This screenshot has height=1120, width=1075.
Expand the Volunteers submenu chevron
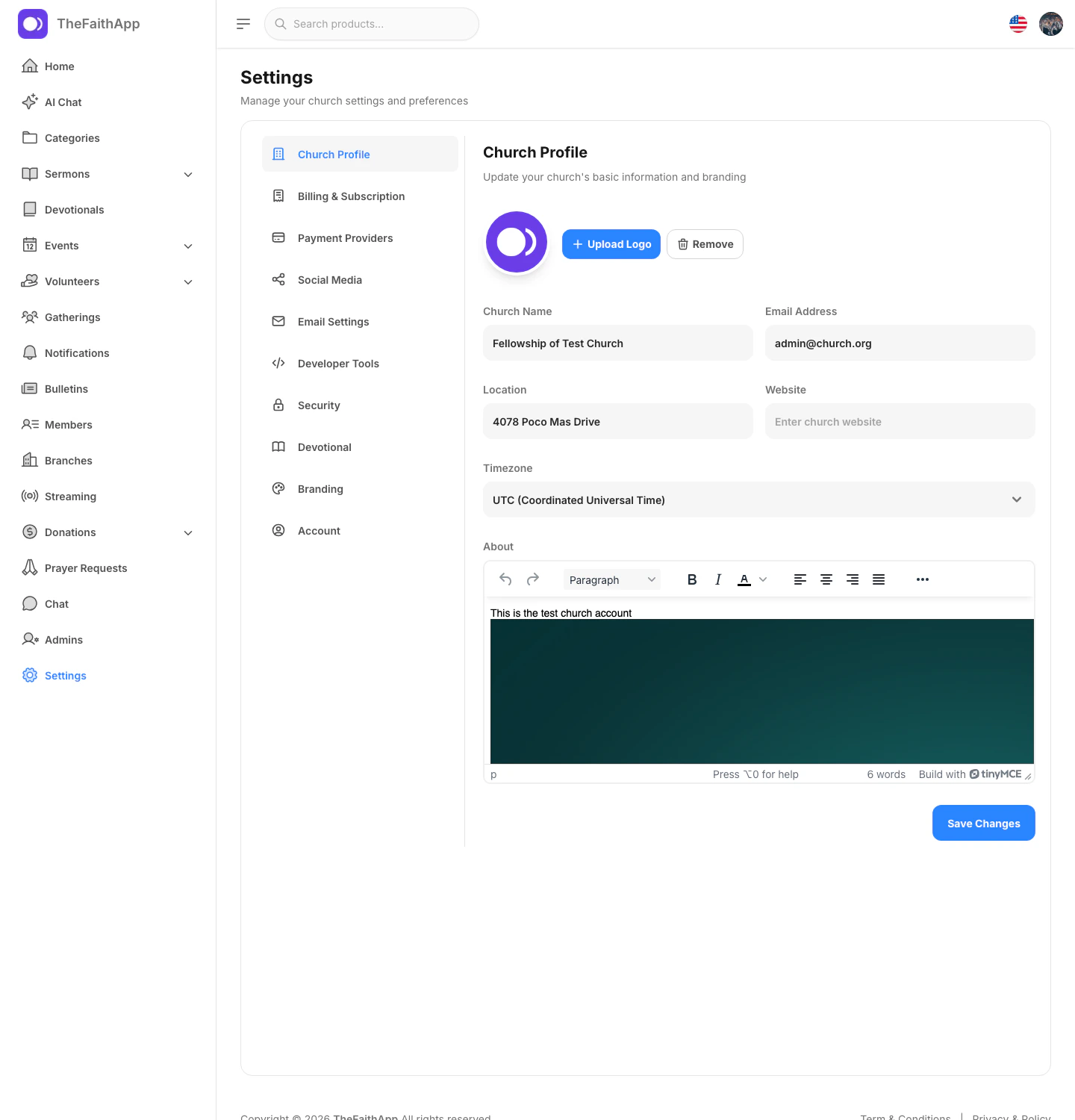[188, 281]
